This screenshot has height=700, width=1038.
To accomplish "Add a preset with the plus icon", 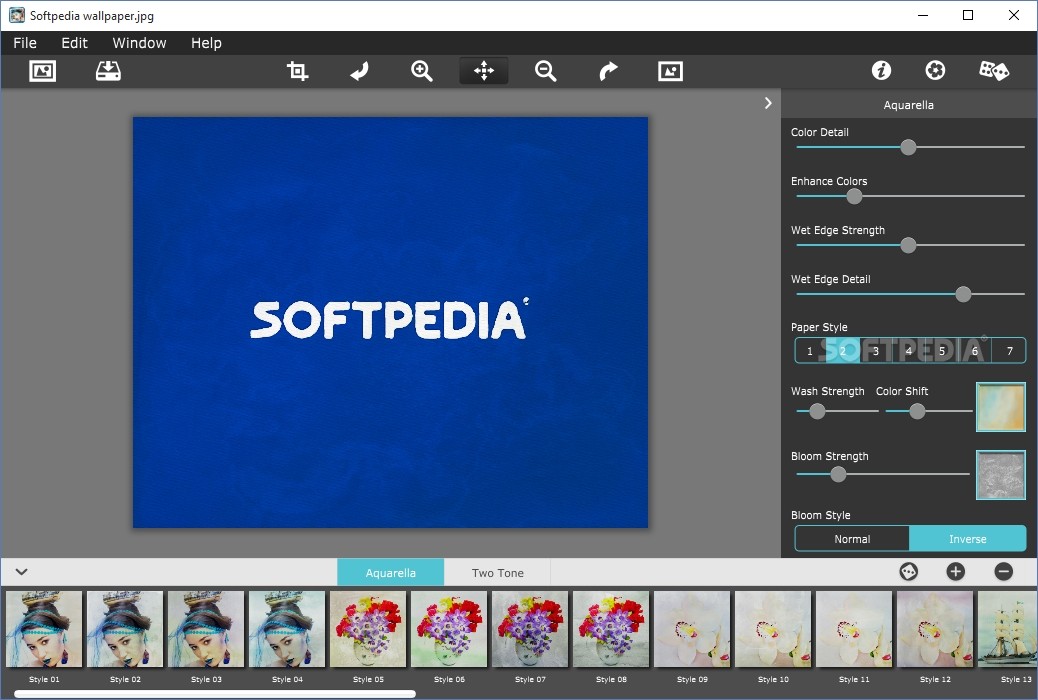I will (955, 572).
